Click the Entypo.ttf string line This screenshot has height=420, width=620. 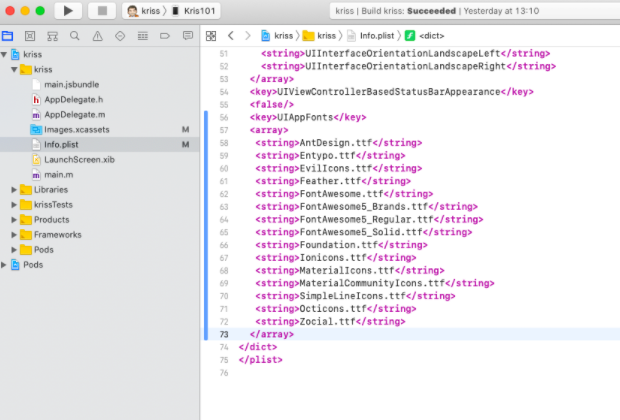330,155
